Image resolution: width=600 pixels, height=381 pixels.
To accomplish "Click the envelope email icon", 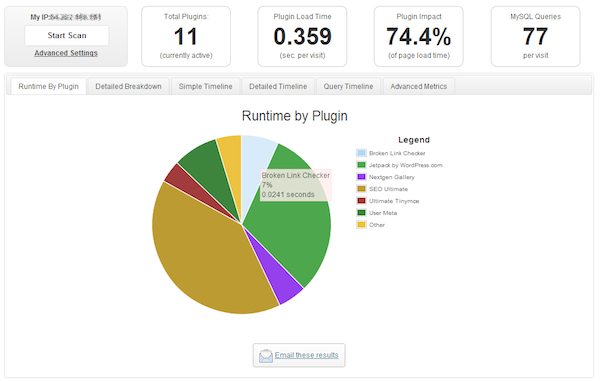I will (266, 356).
